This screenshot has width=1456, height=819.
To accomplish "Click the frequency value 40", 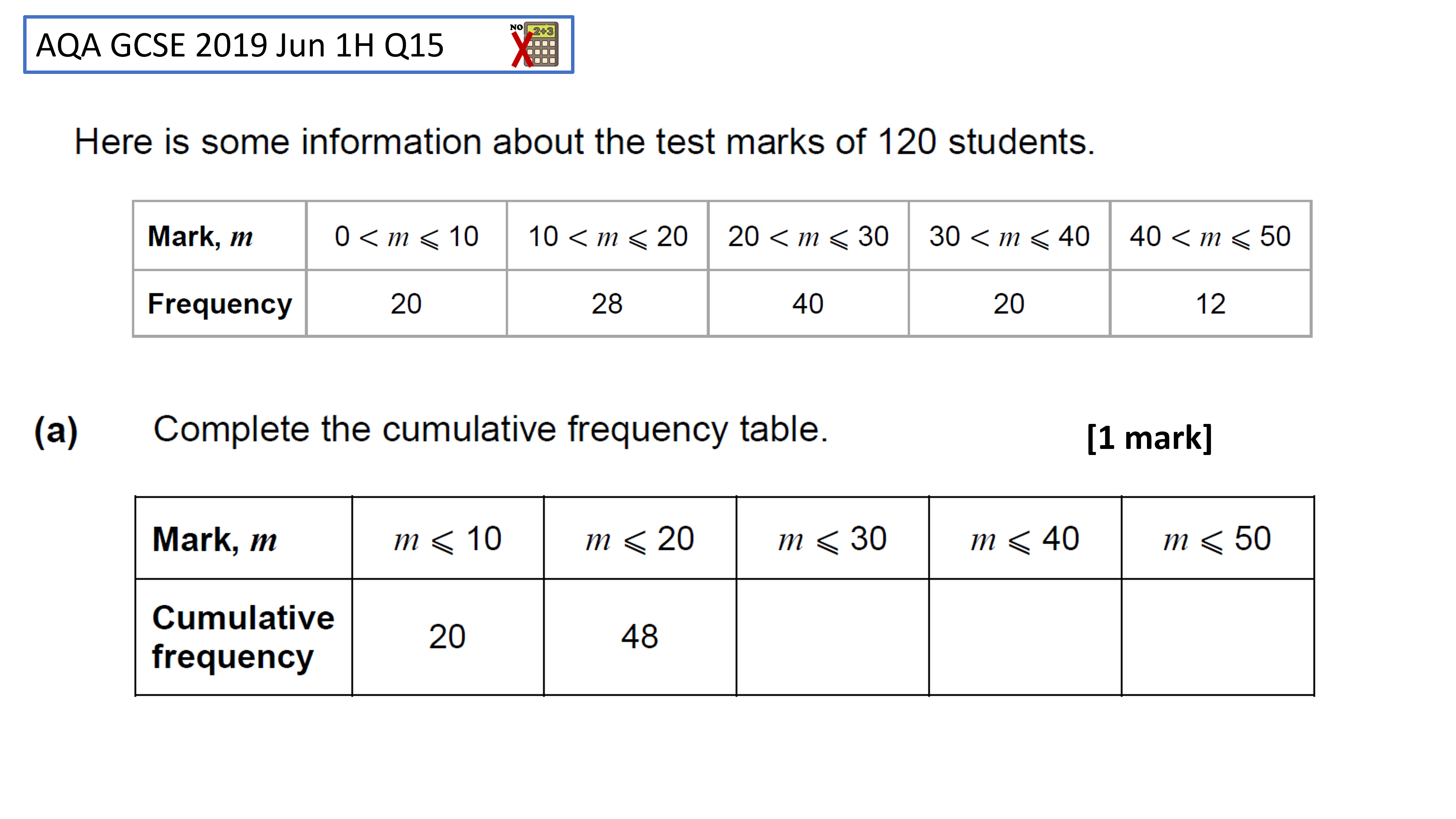I will click(808, 304).
